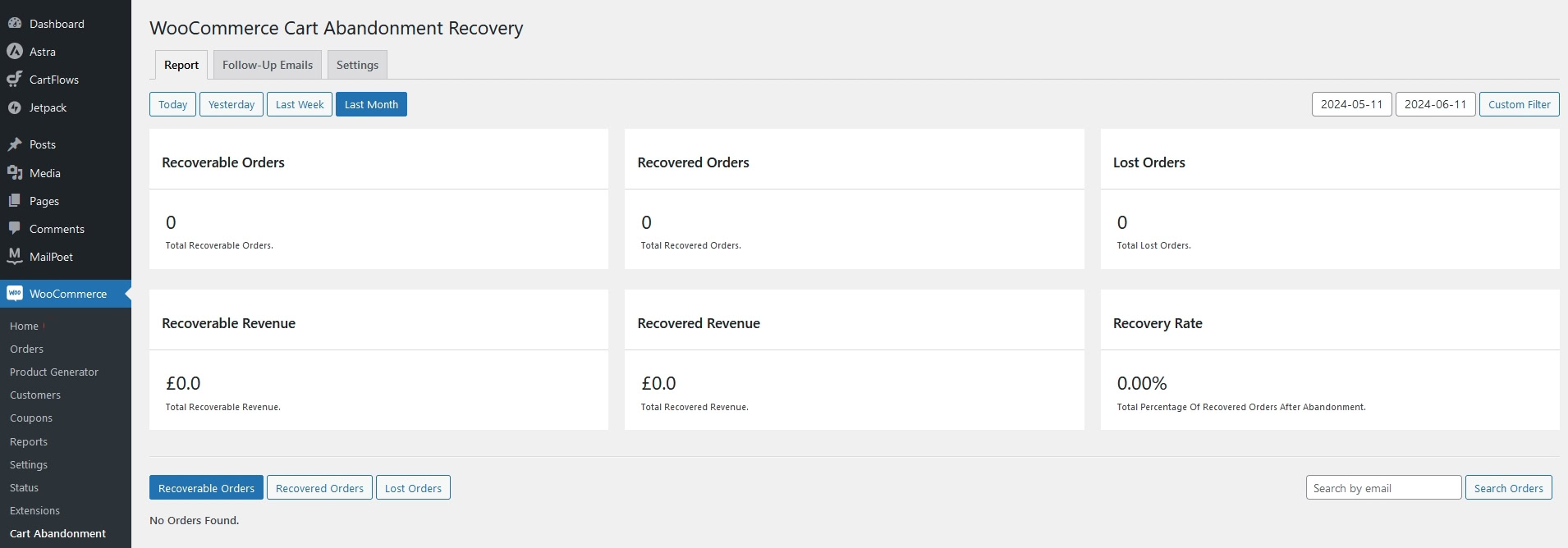Go to WooCommerce Home submenu

24,326
